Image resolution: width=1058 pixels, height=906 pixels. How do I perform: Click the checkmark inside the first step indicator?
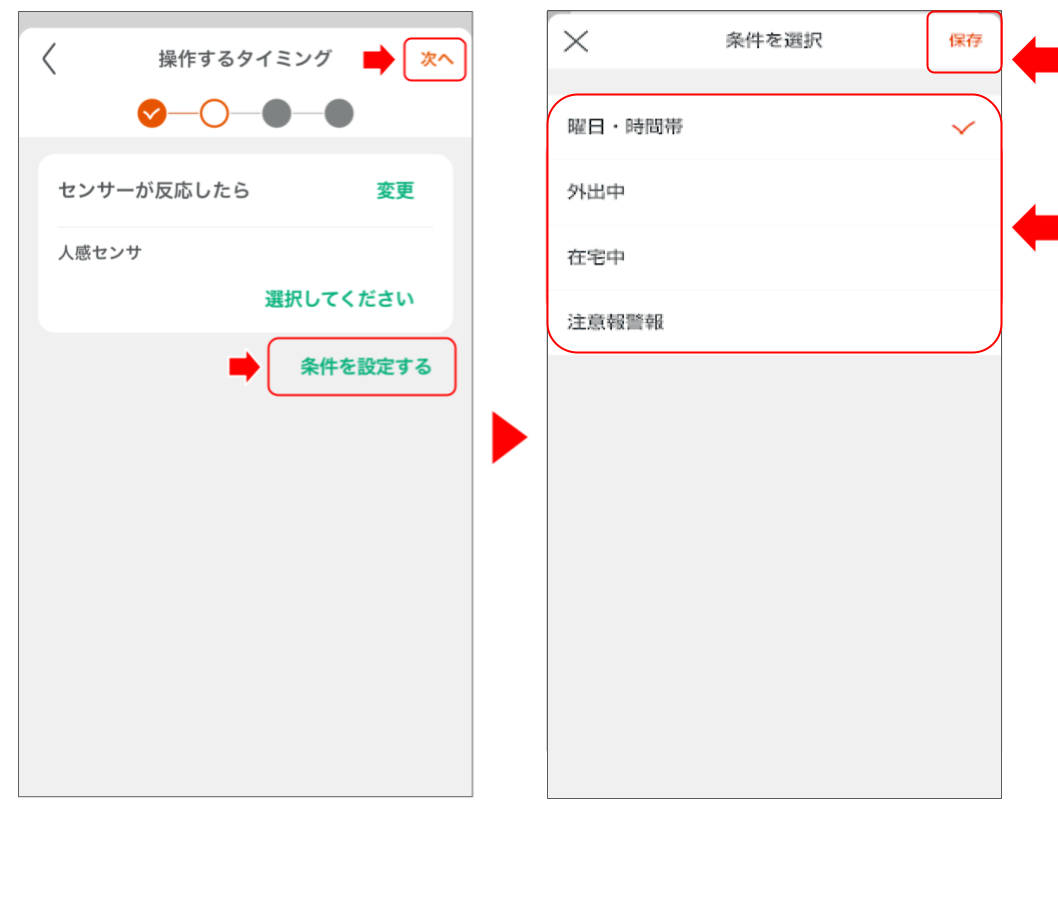[x=152, y=114]
